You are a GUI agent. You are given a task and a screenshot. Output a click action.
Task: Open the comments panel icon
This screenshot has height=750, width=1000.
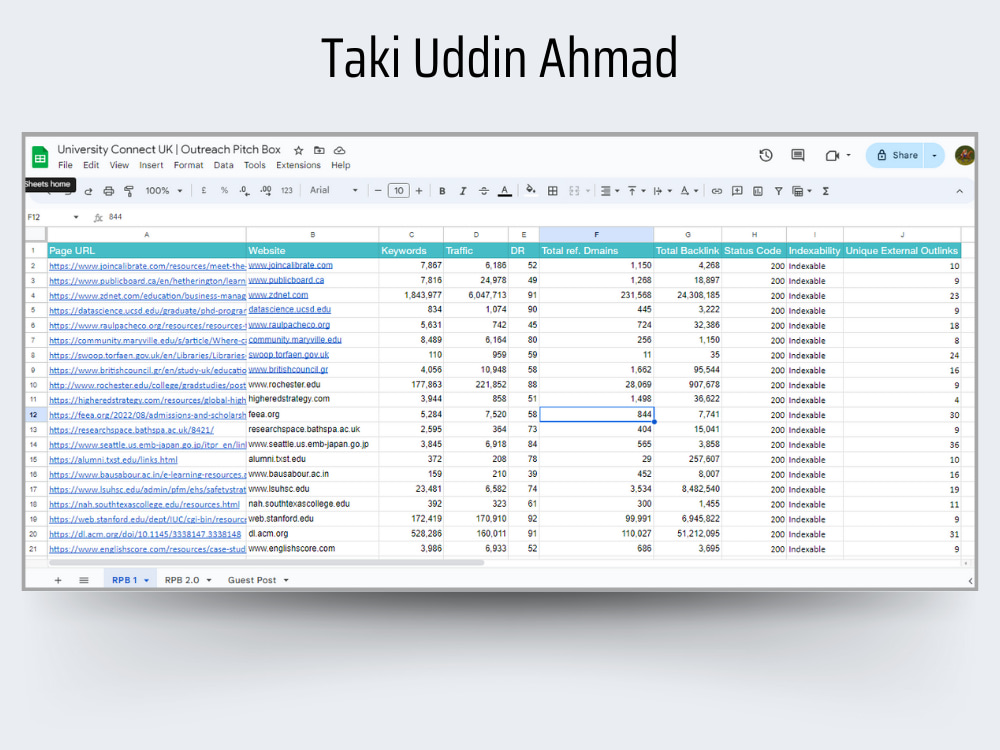[798, 155]
